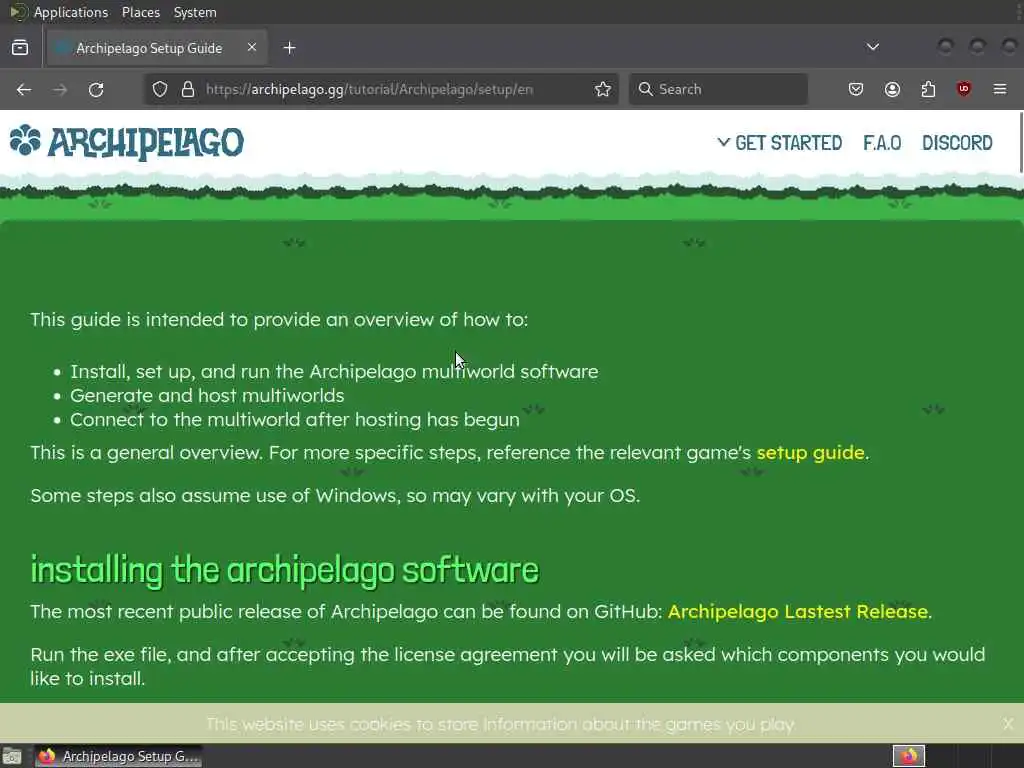Follow the setup guide link
This screenshot has width=1024, height=768.
click(x=810, y=453)
